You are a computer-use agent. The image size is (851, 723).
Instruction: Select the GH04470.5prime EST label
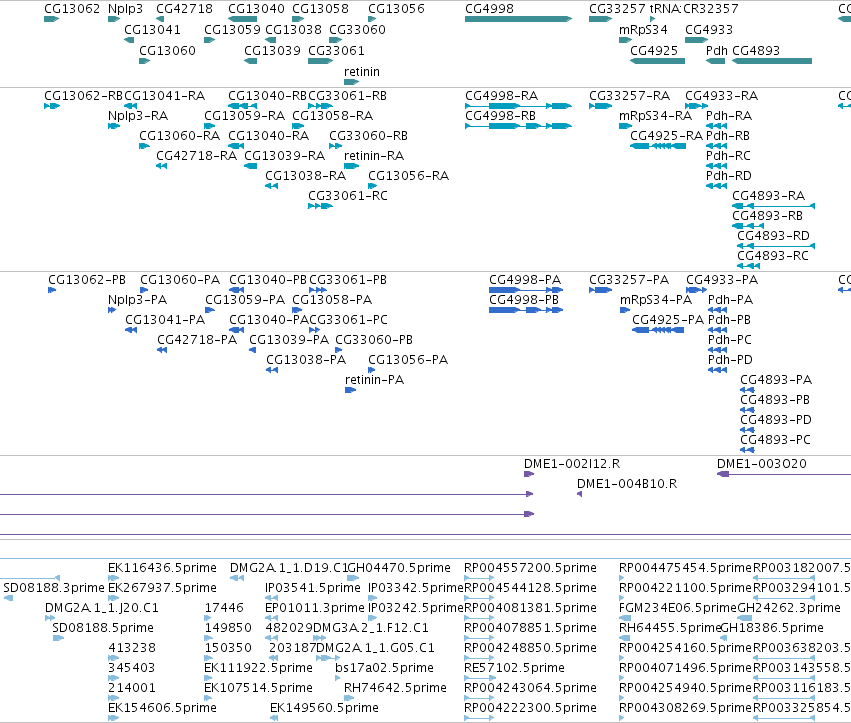point(399,568)
